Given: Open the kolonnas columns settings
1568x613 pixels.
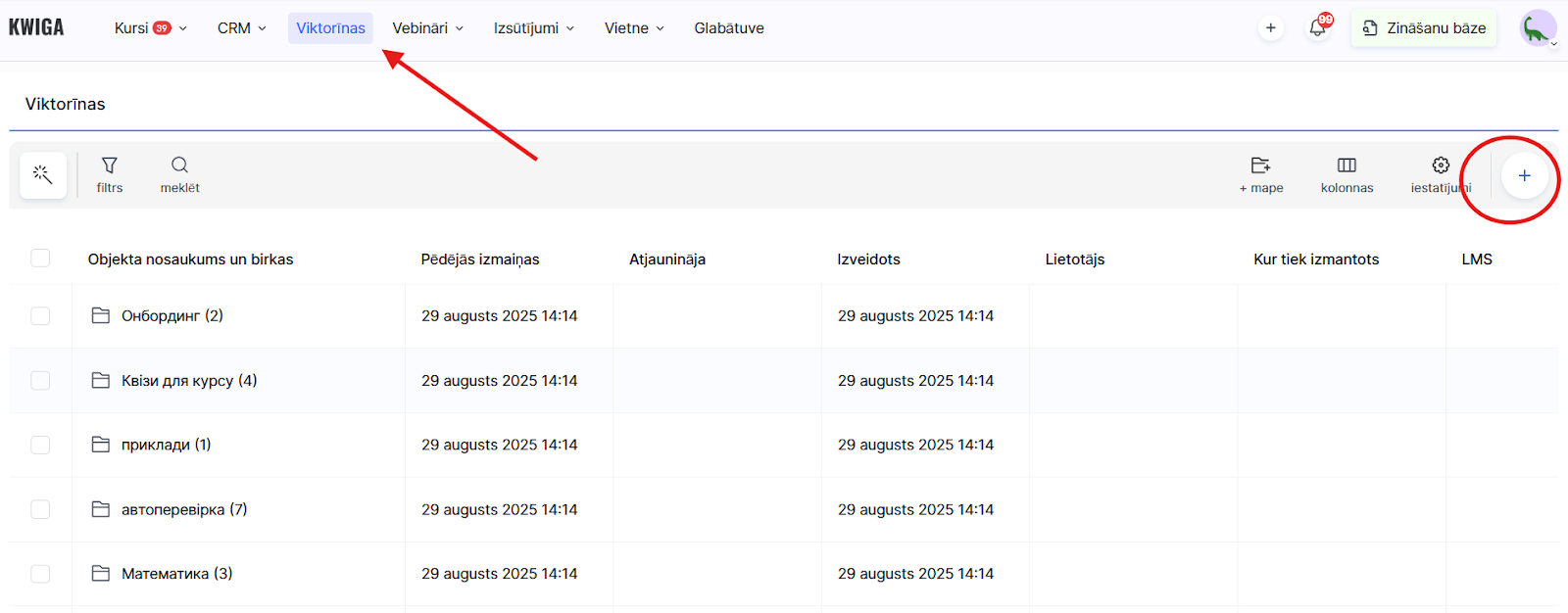Looking at the screenshot, I should coord(1347,174).
